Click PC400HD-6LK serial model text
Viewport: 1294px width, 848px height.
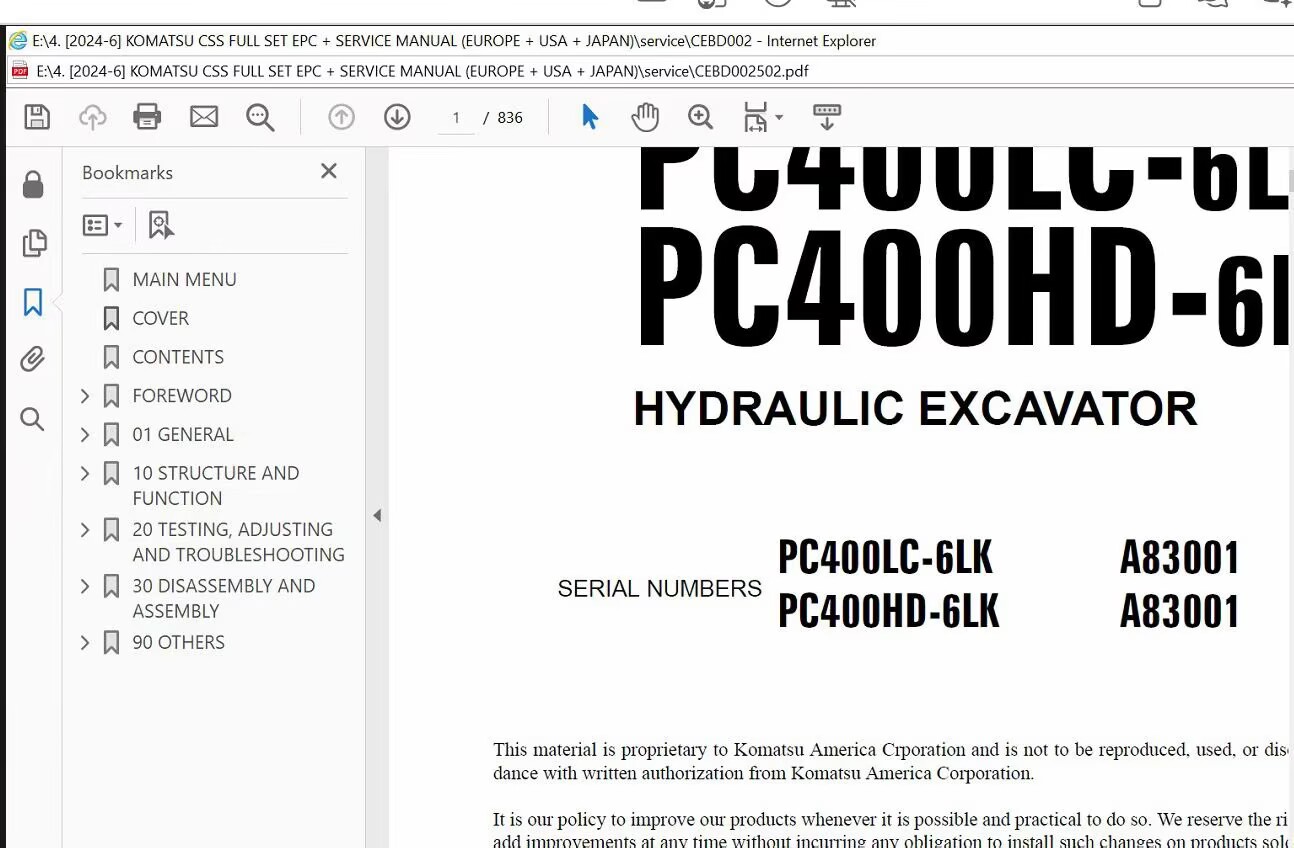pyautogui.click(x=889, y=612)
